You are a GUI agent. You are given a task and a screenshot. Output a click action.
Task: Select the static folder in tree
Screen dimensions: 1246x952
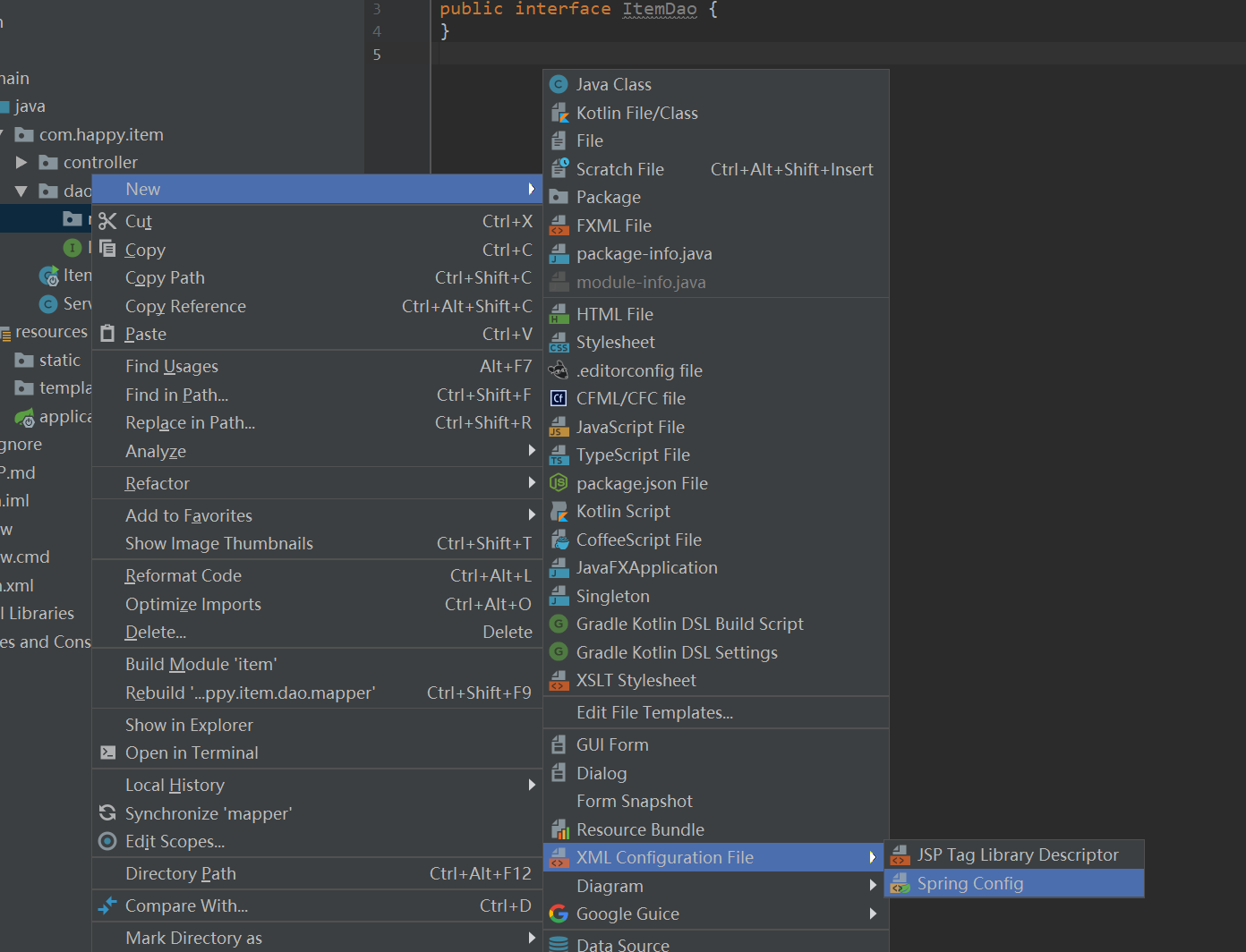click(59, 360)
